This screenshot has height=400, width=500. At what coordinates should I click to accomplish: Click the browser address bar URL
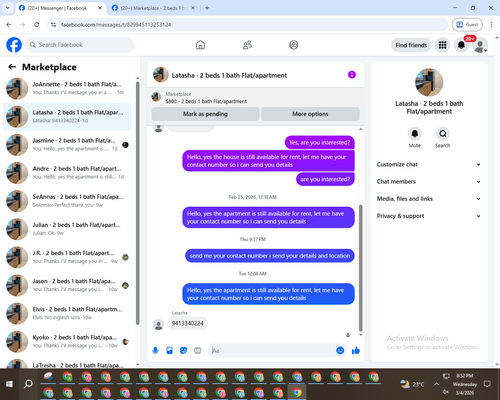[x=116, y=25]
